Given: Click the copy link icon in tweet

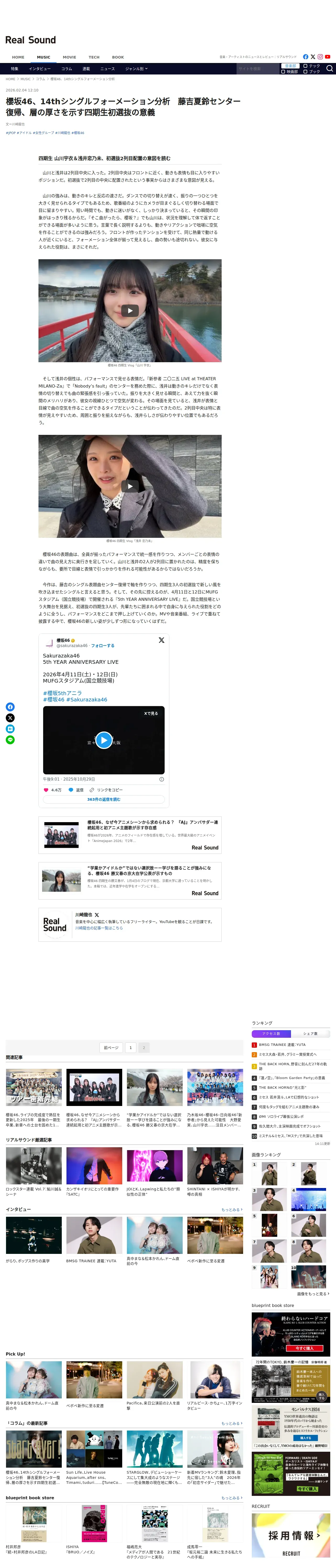Looking at the screenshot, I should pyautogui.click(x=92, y=789).
